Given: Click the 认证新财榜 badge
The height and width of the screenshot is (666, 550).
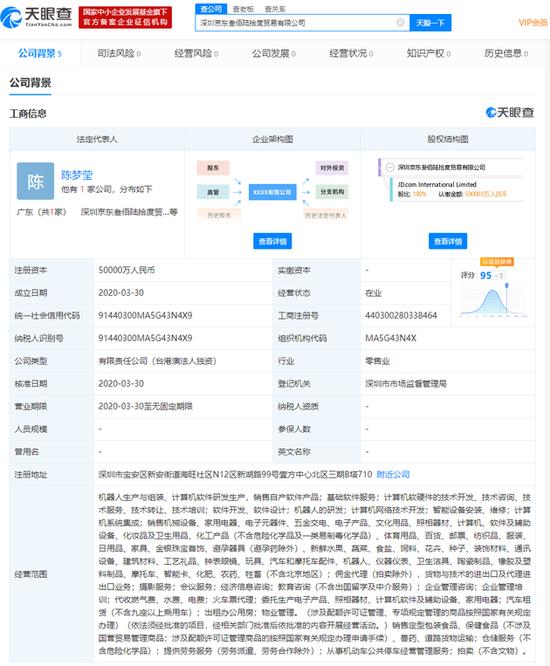Looking at the screenshot, I should coord(496,262).
